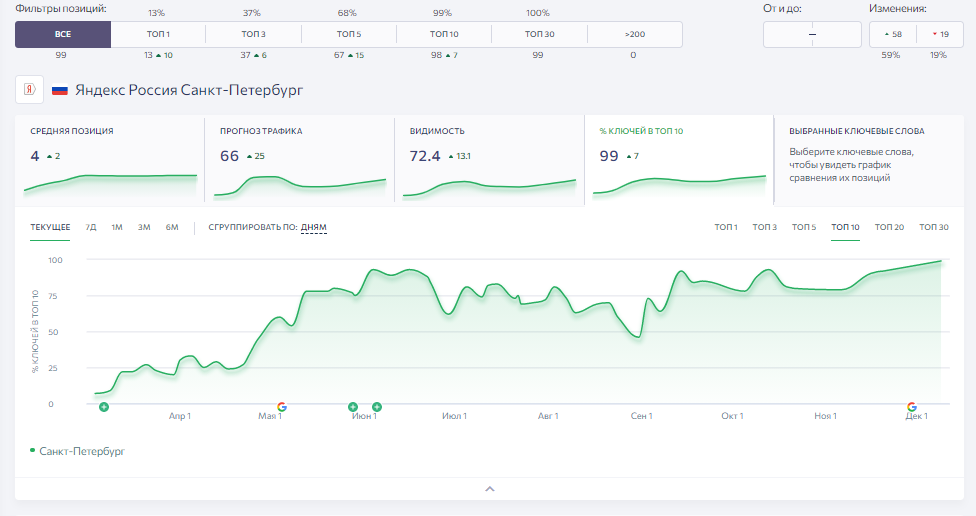Open the group by ДНЯМ dropdown

[314, 227]
